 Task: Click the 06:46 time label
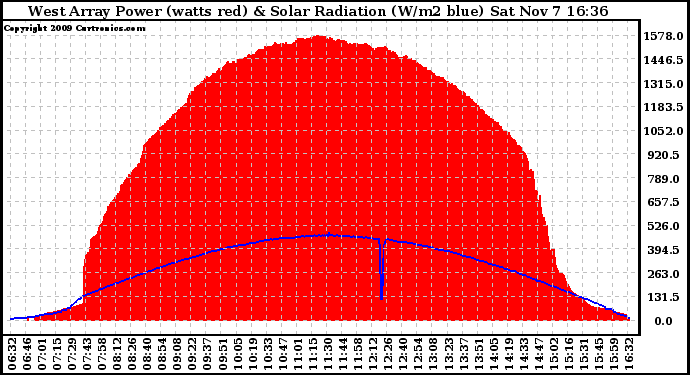click(x=27, y=354)
